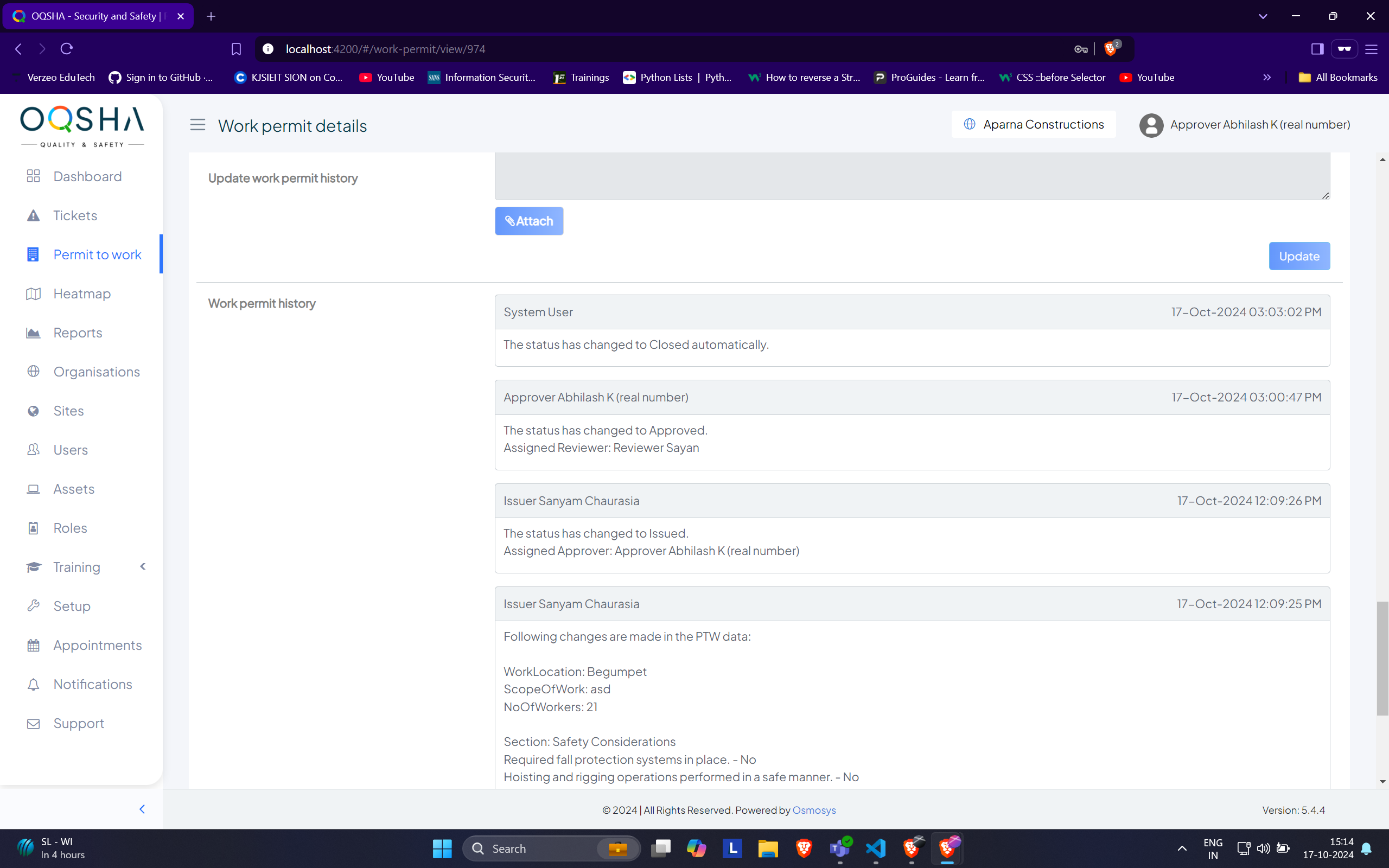Show more bookmarks with the double chevron
The height and width of the screenshot is (868, 1389).
[1267, 78]
